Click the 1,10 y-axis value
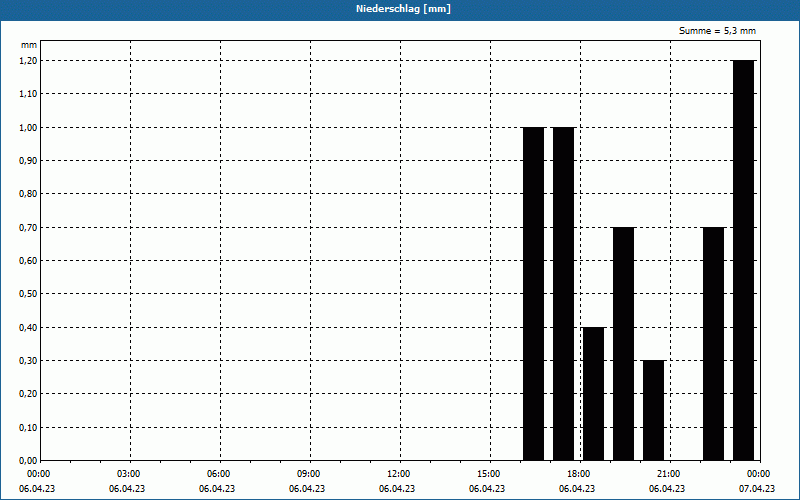The image size is (800, 500). tap(28, 94)
